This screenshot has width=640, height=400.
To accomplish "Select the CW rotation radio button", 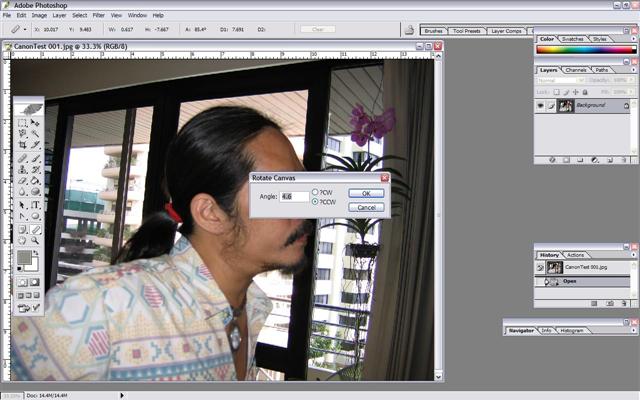I will coord(315,191).
